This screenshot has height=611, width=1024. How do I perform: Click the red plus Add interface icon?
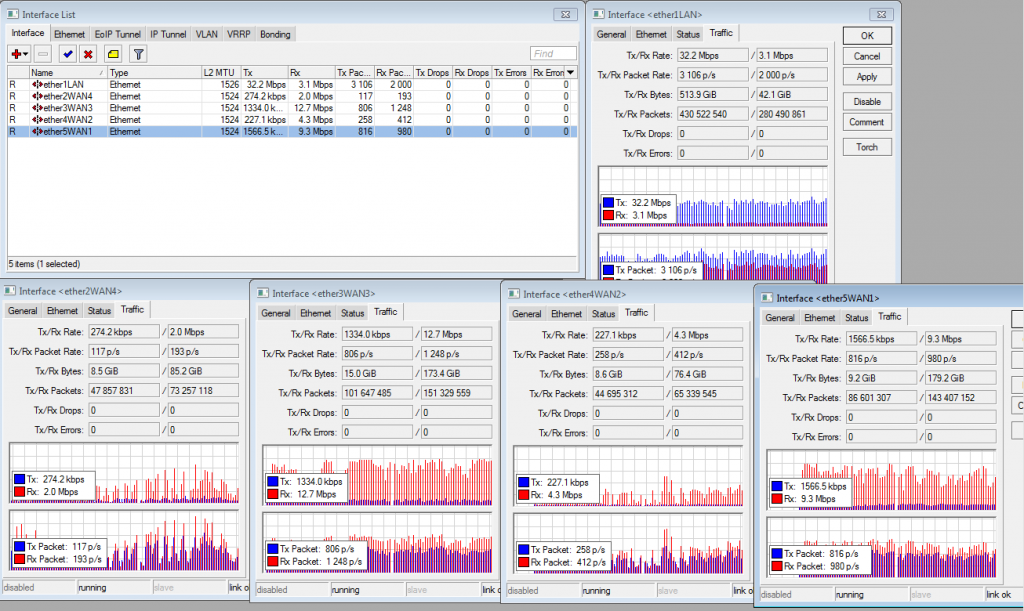[19, 54]
